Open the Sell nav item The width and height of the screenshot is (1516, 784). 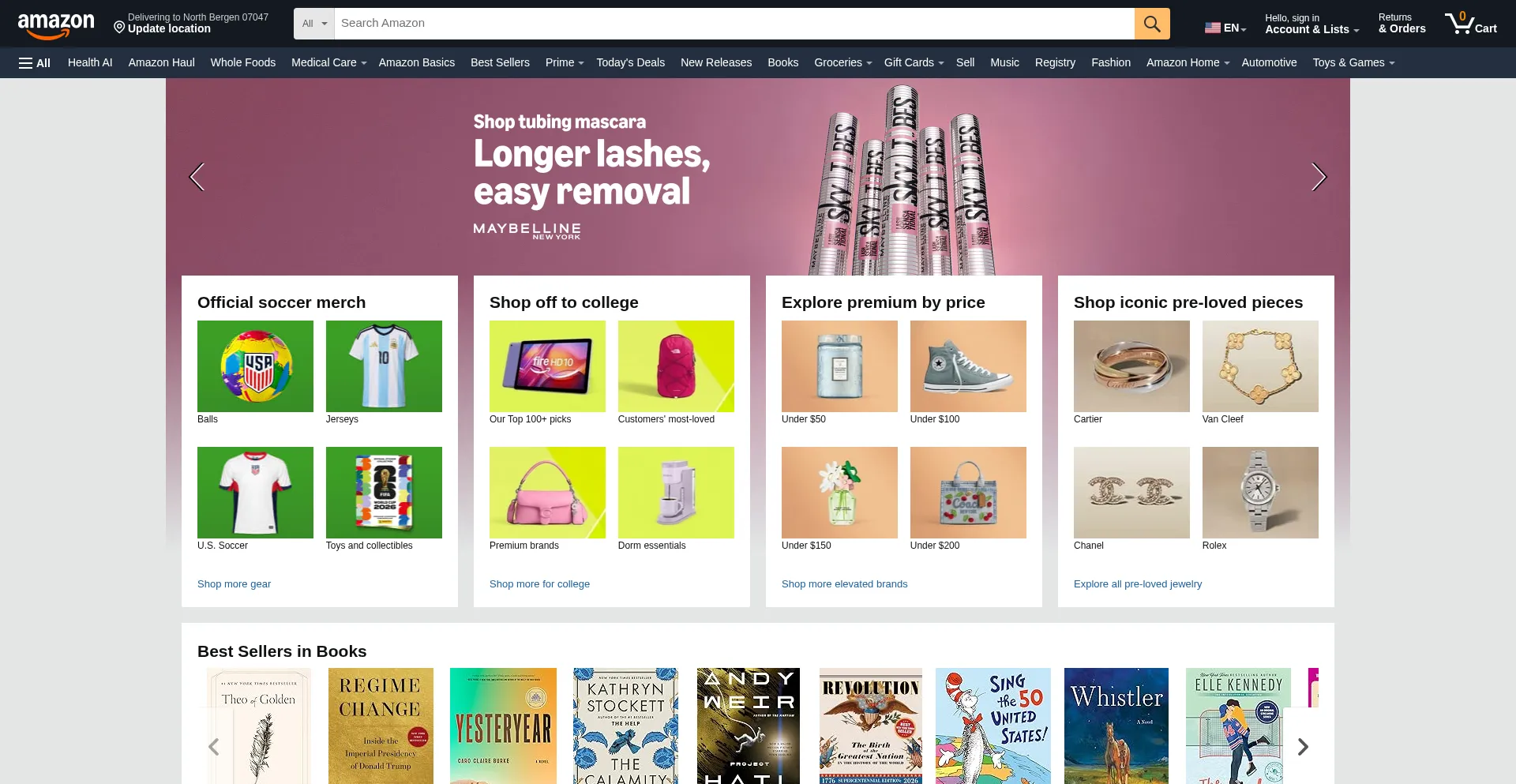[965, 63]
